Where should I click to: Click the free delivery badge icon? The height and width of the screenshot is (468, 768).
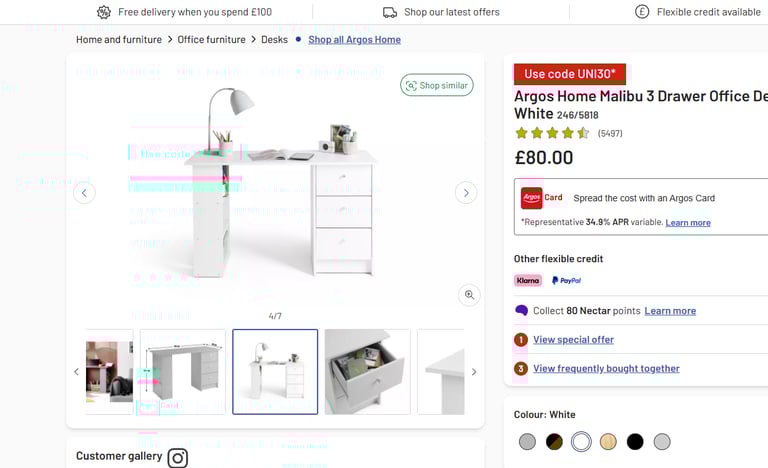104,12
